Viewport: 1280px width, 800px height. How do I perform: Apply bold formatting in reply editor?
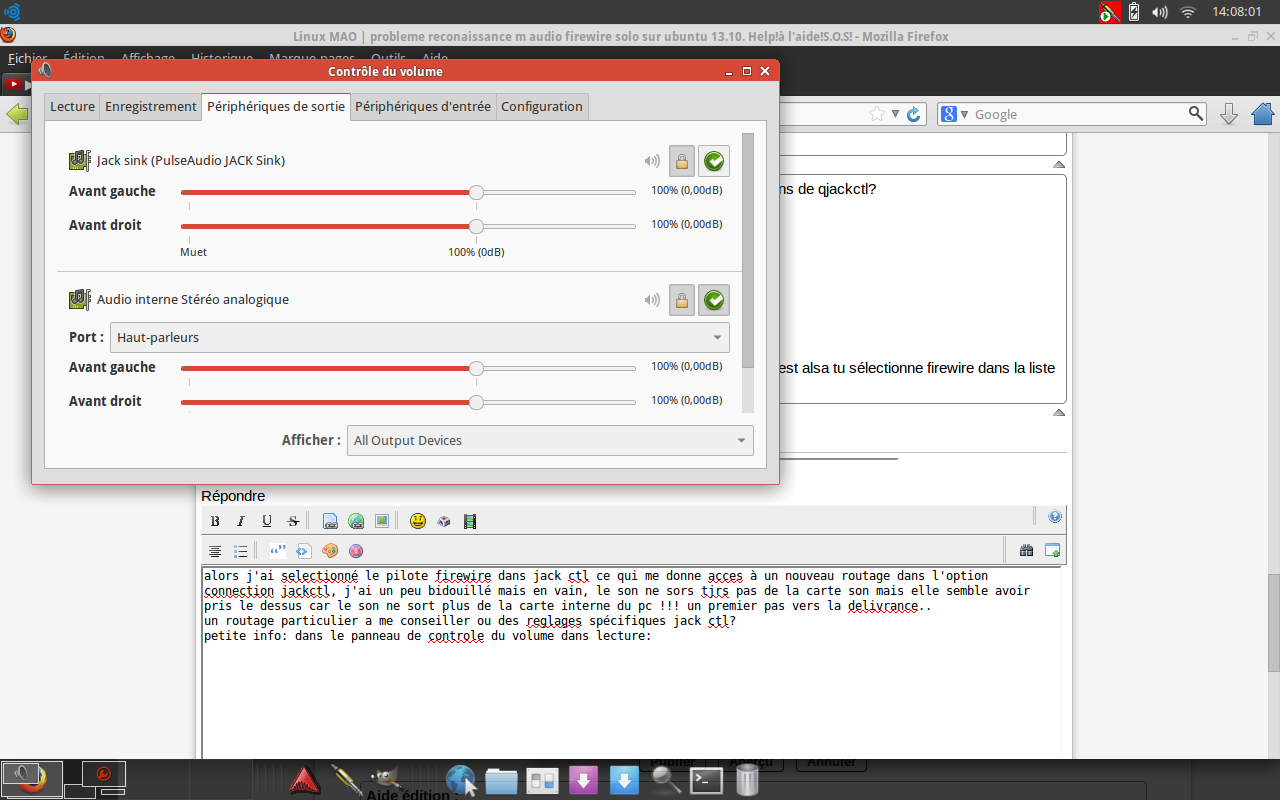pos(215,521)
